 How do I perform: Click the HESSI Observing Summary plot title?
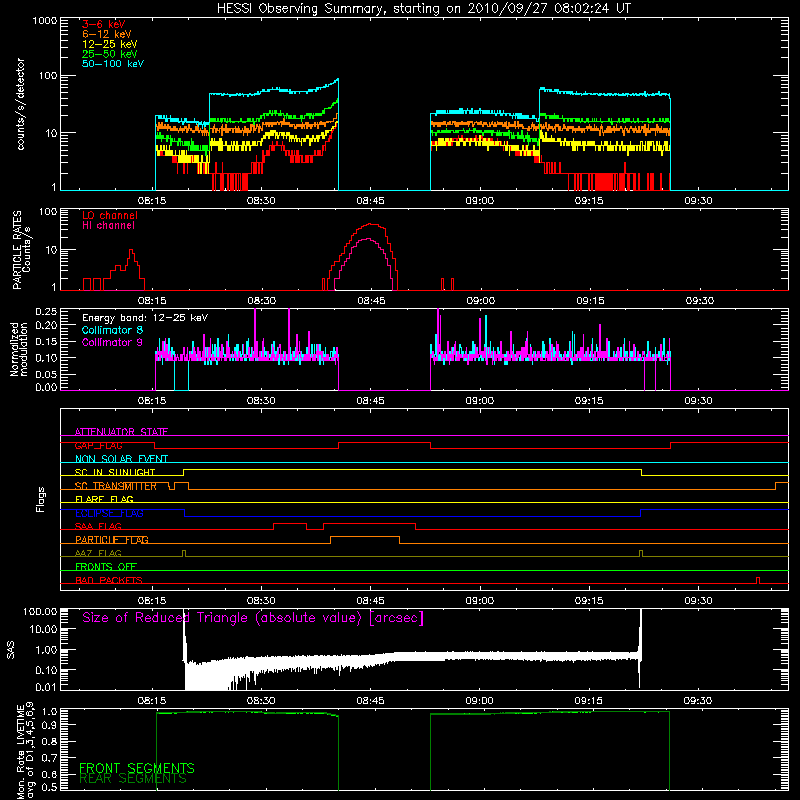pos(424,9)
